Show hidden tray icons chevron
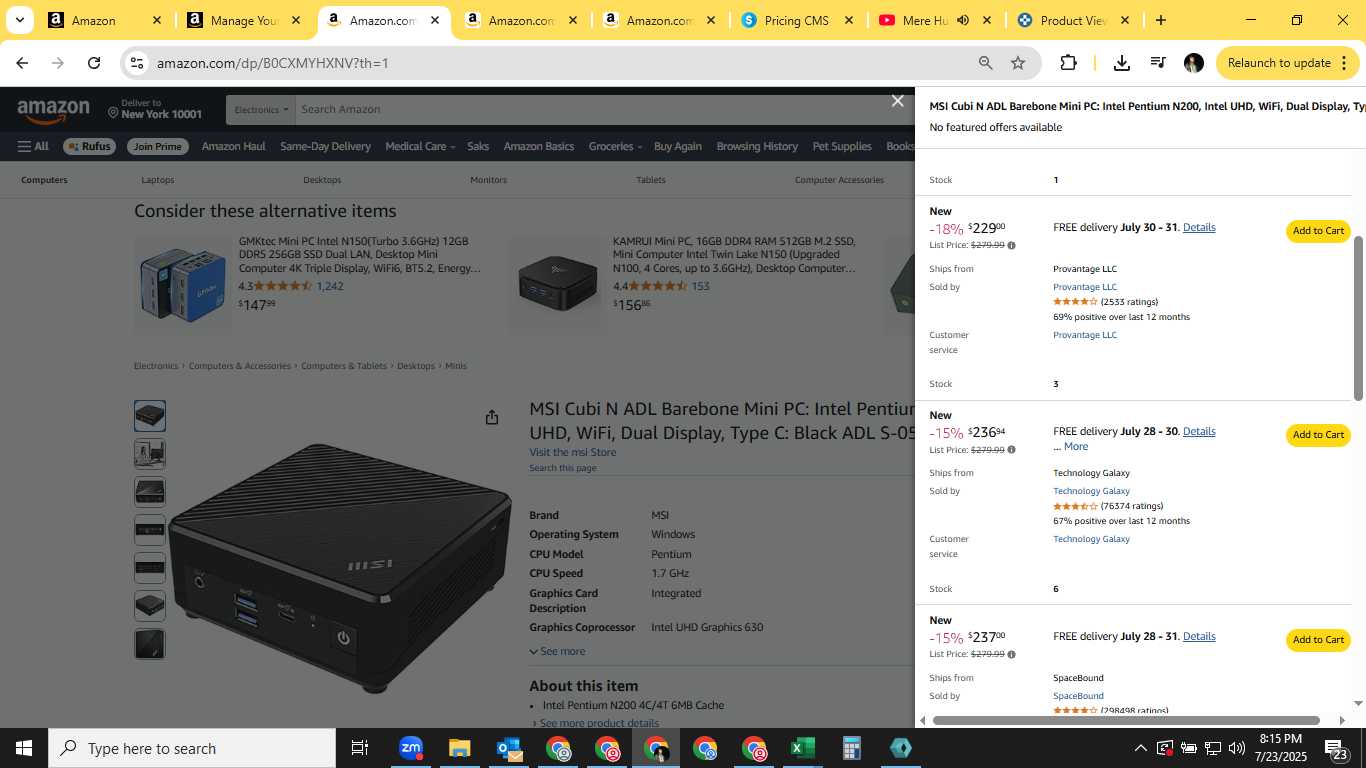This screenshot has width=1366, height=768. [x=1140, y=748]
